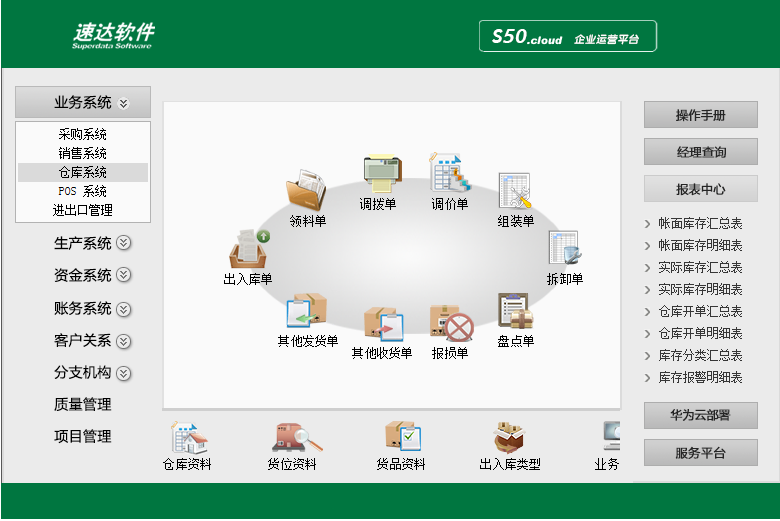Image resolution: width=780 pixels, height=521 pixels.
Task: Select 进出口管理 in the sidebar
Action: tap(83, 210)
